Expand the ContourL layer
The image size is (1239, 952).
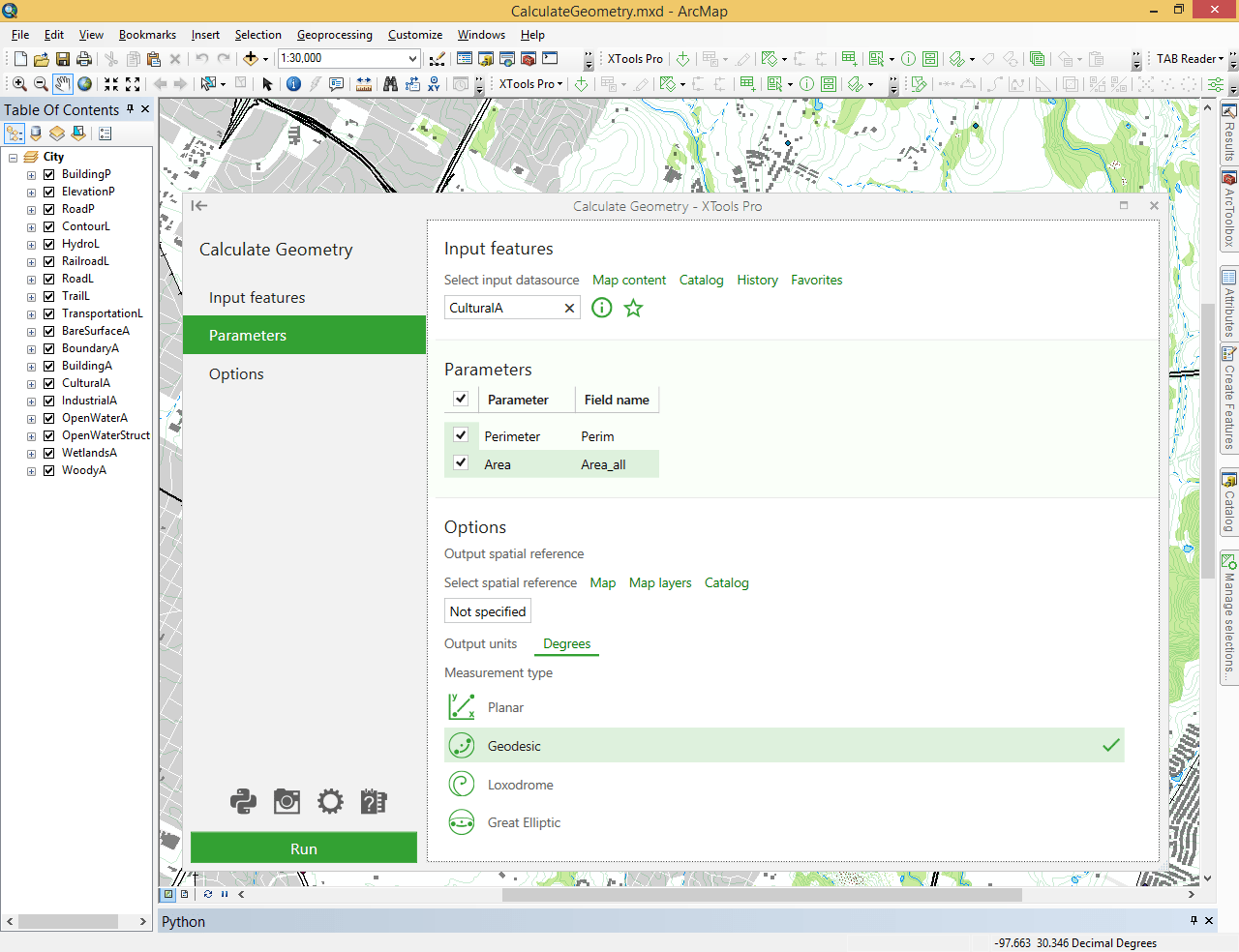coord(31,226)
